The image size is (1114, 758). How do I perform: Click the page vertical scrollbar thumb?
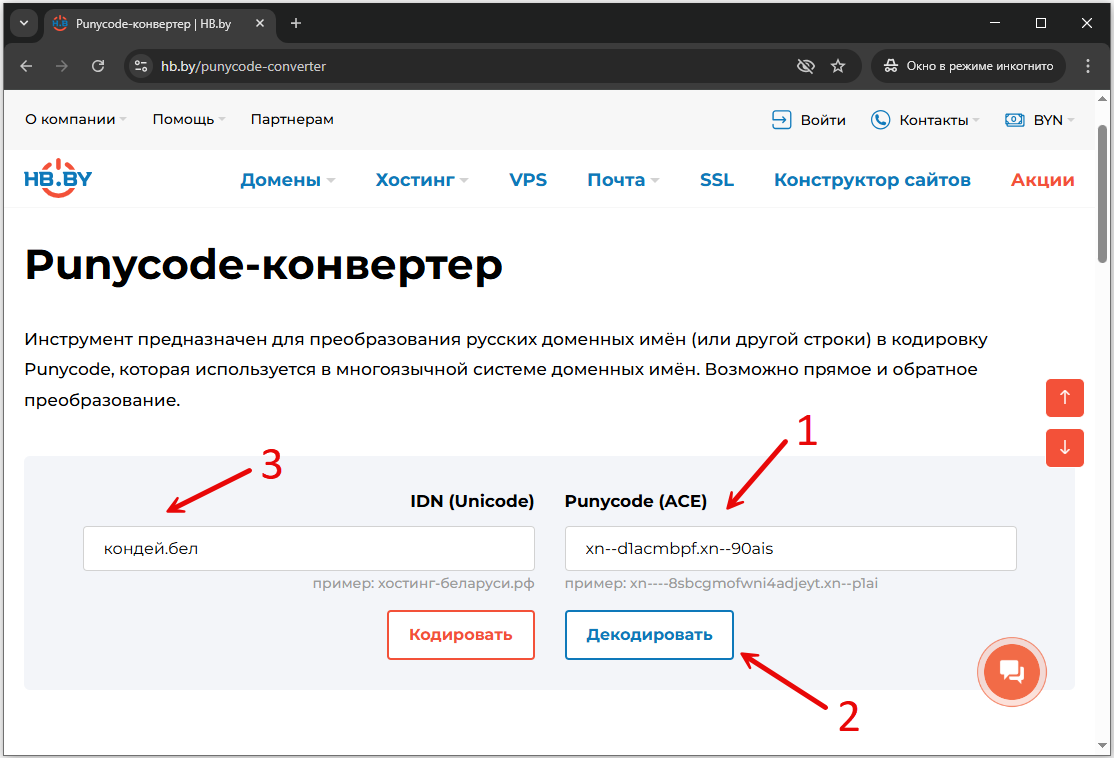tap(1102, 193)
